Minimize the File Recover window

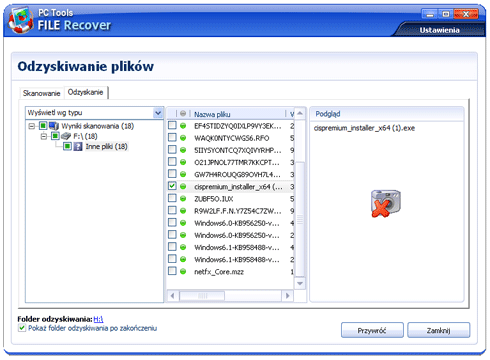point(430,14)
